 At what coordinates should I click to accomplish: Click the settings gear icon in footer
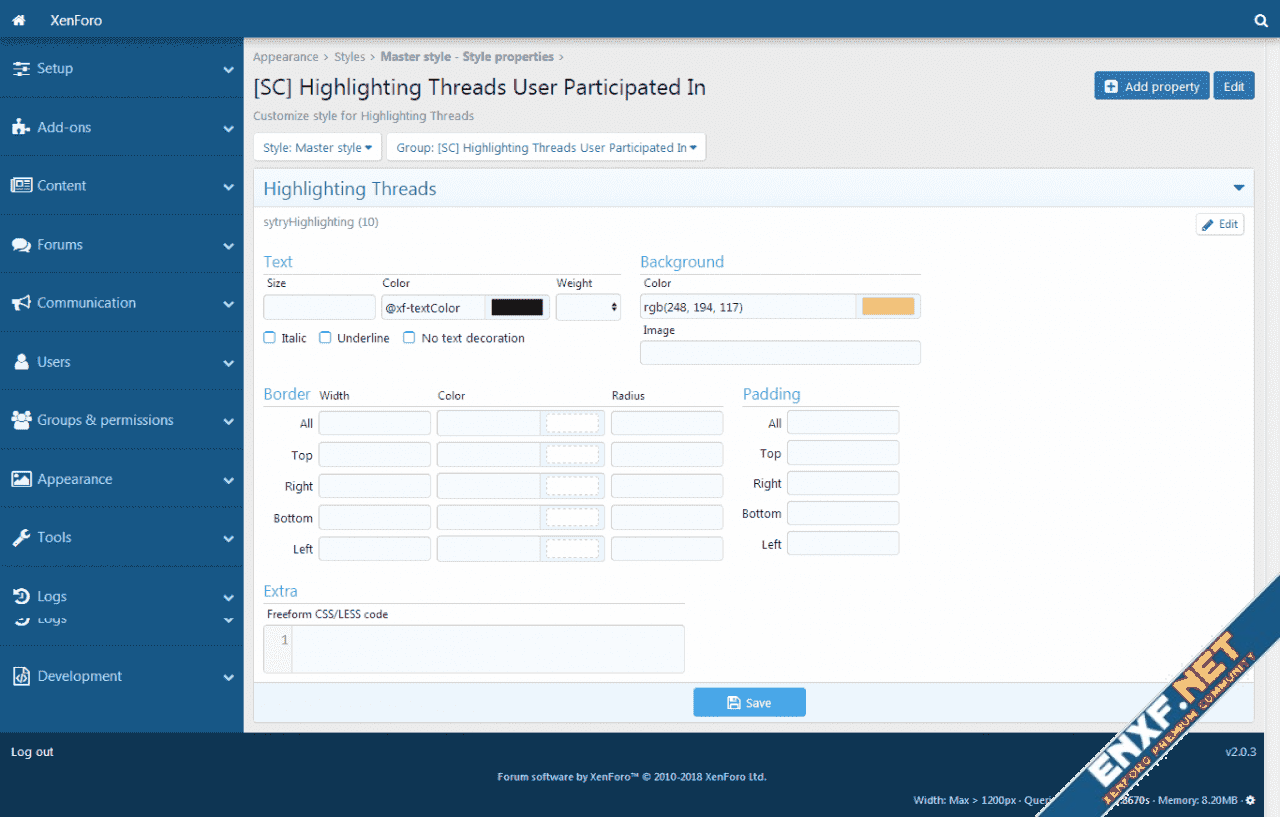coord(1249,800)
